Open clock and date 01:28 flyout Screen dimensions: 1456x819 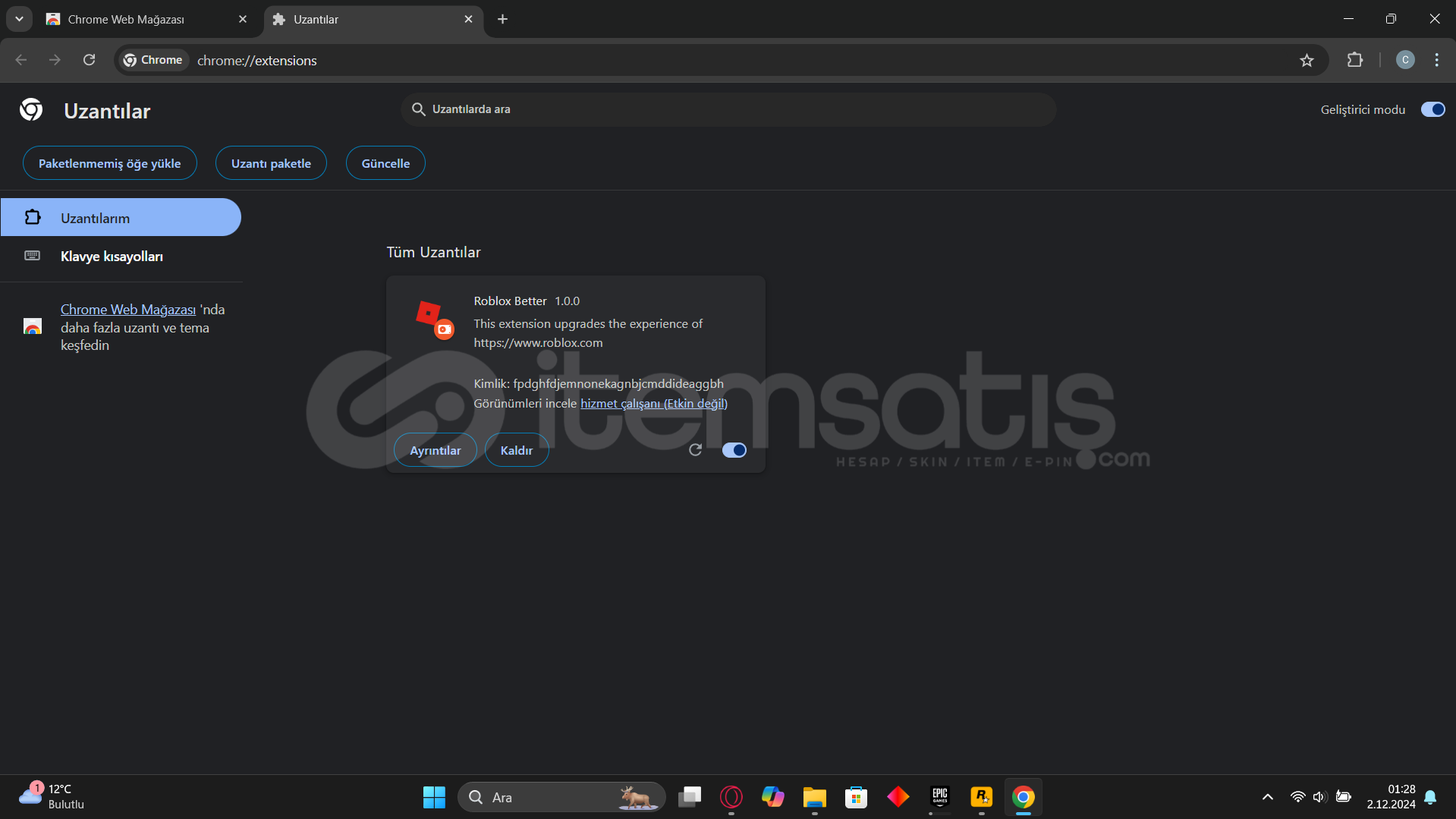pos(1392,797)
